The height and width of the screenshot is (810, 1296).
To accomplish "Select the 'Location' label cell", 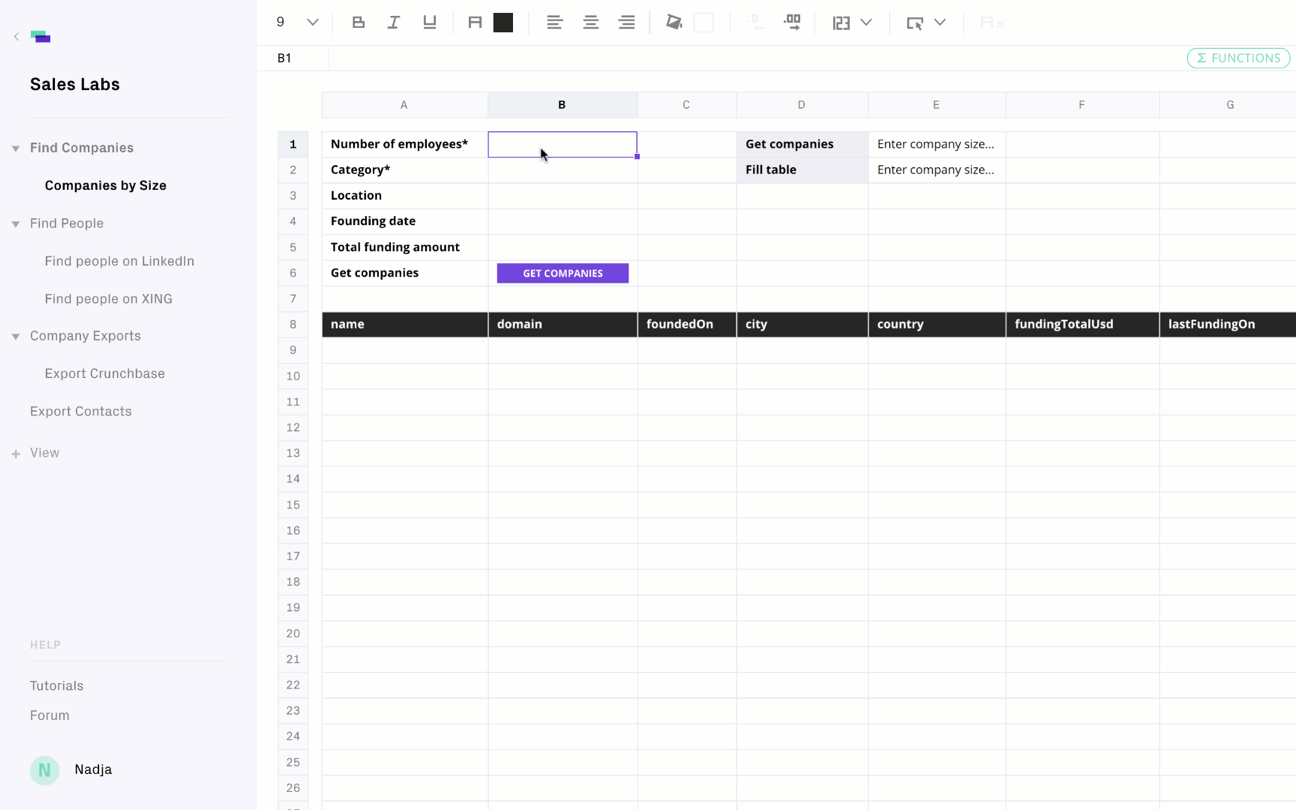I will pyautogui.click(x=404, y=195).
